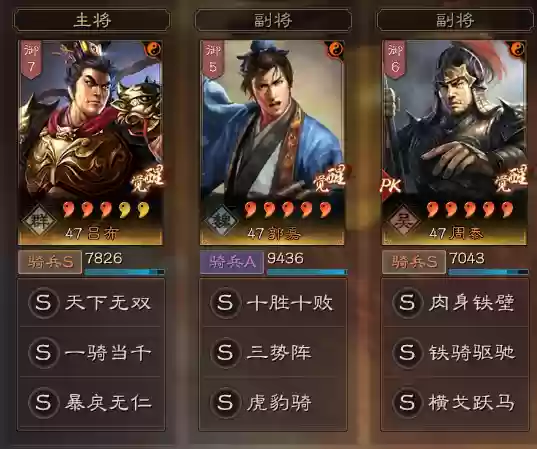Screen dimensions: 537x449
Task: Click the troop strength bar showing 9436
Action: click(x=307, y=272)
